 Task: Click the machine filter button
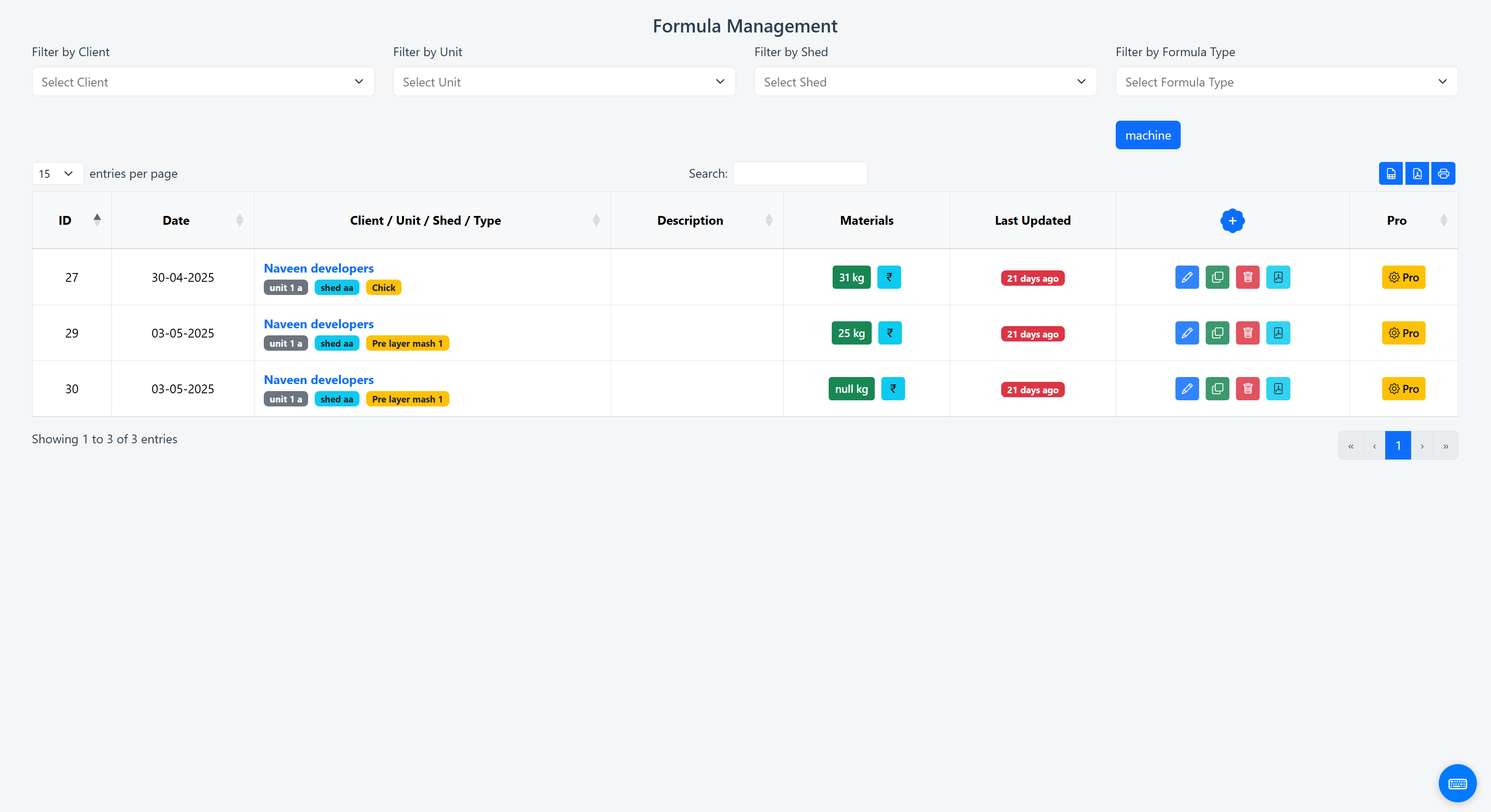1148,135
